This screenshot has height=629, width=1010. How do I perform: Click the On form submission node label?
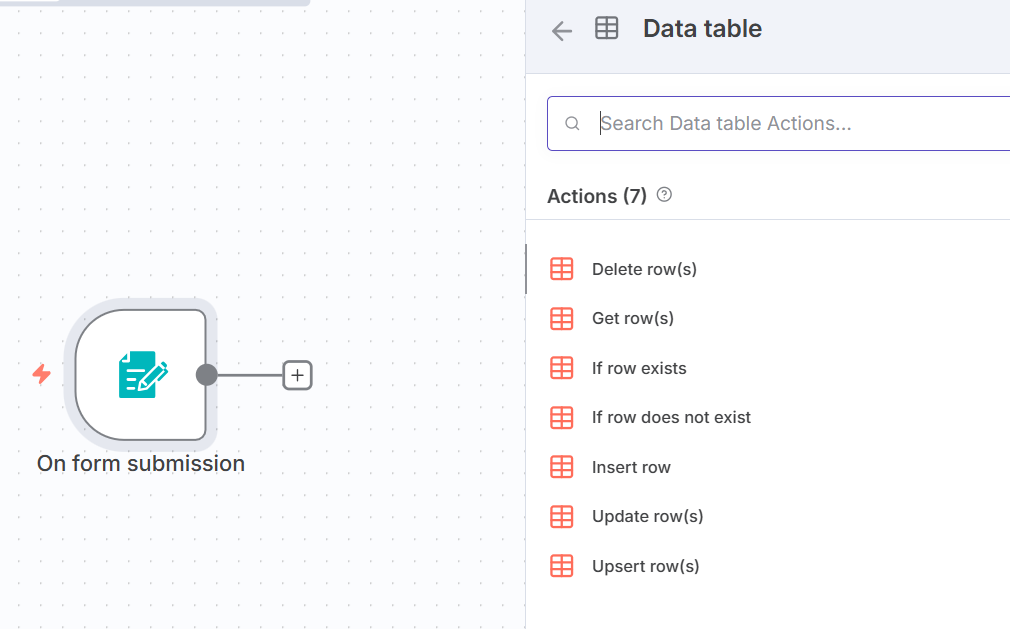[x=141, y=463]
